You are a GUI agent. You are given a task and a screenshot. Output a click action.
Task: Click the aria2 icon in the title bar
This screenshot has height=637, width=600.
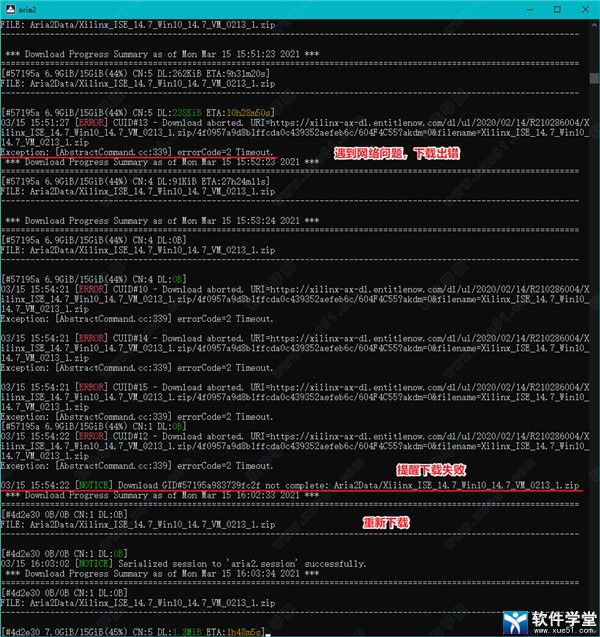[10, 9]
